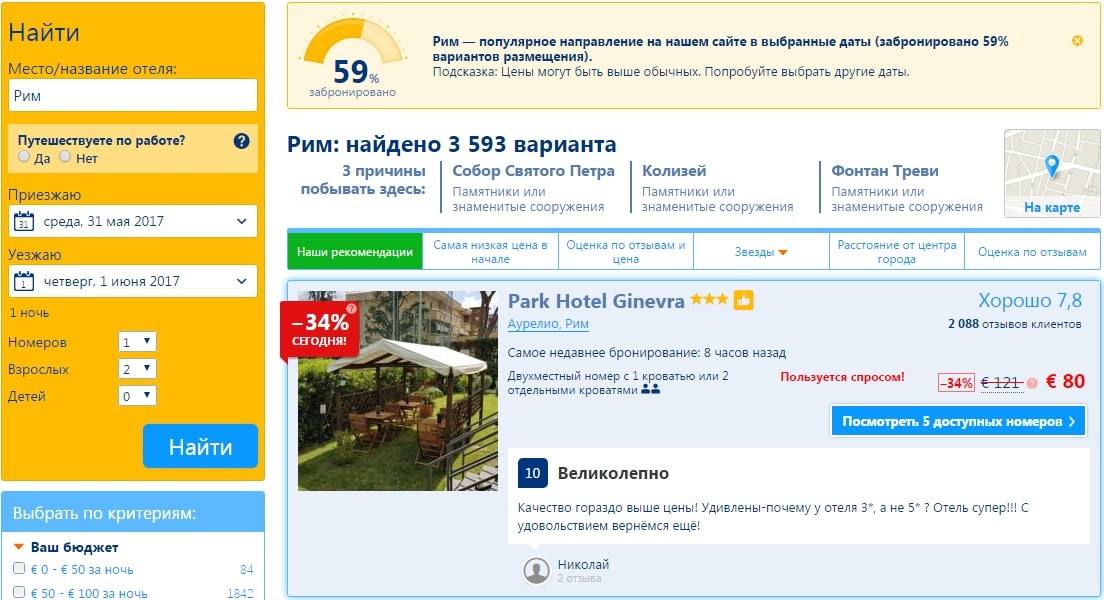
Task: Click the check-in calendar icon
Action: pos(24,221)
